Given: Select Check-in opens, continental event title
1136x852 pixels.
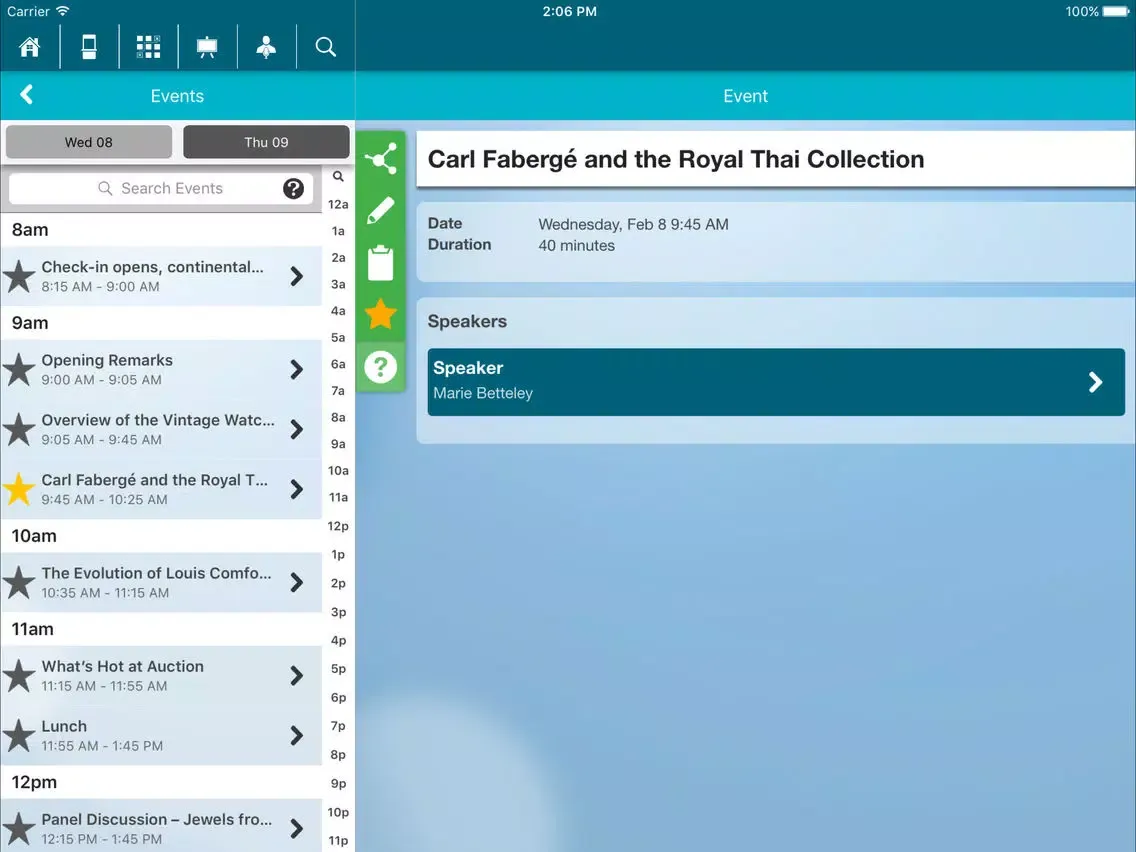Looking at the screenshot, I should click(x=152, y=267).
